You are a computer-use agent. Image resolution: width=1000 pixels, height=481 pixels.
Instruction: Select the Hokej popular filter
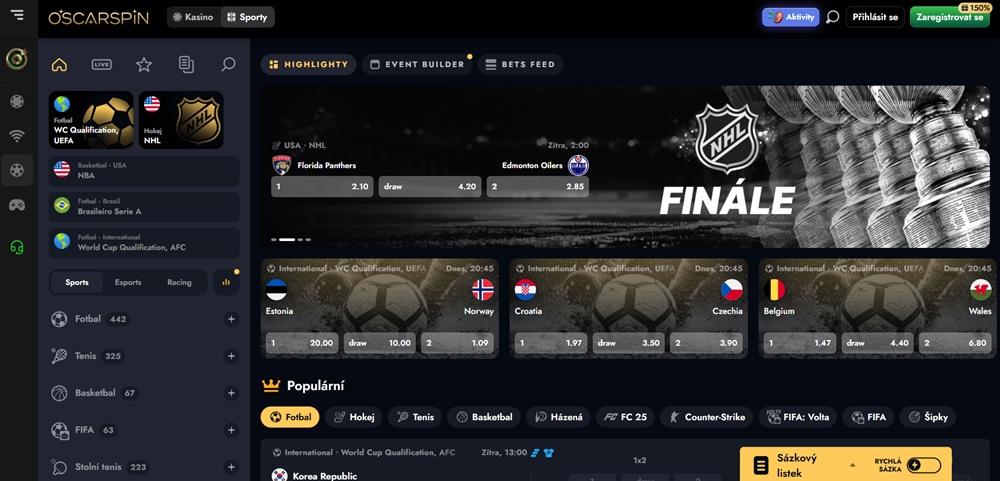pyautogui.click(x=353, y=417)
